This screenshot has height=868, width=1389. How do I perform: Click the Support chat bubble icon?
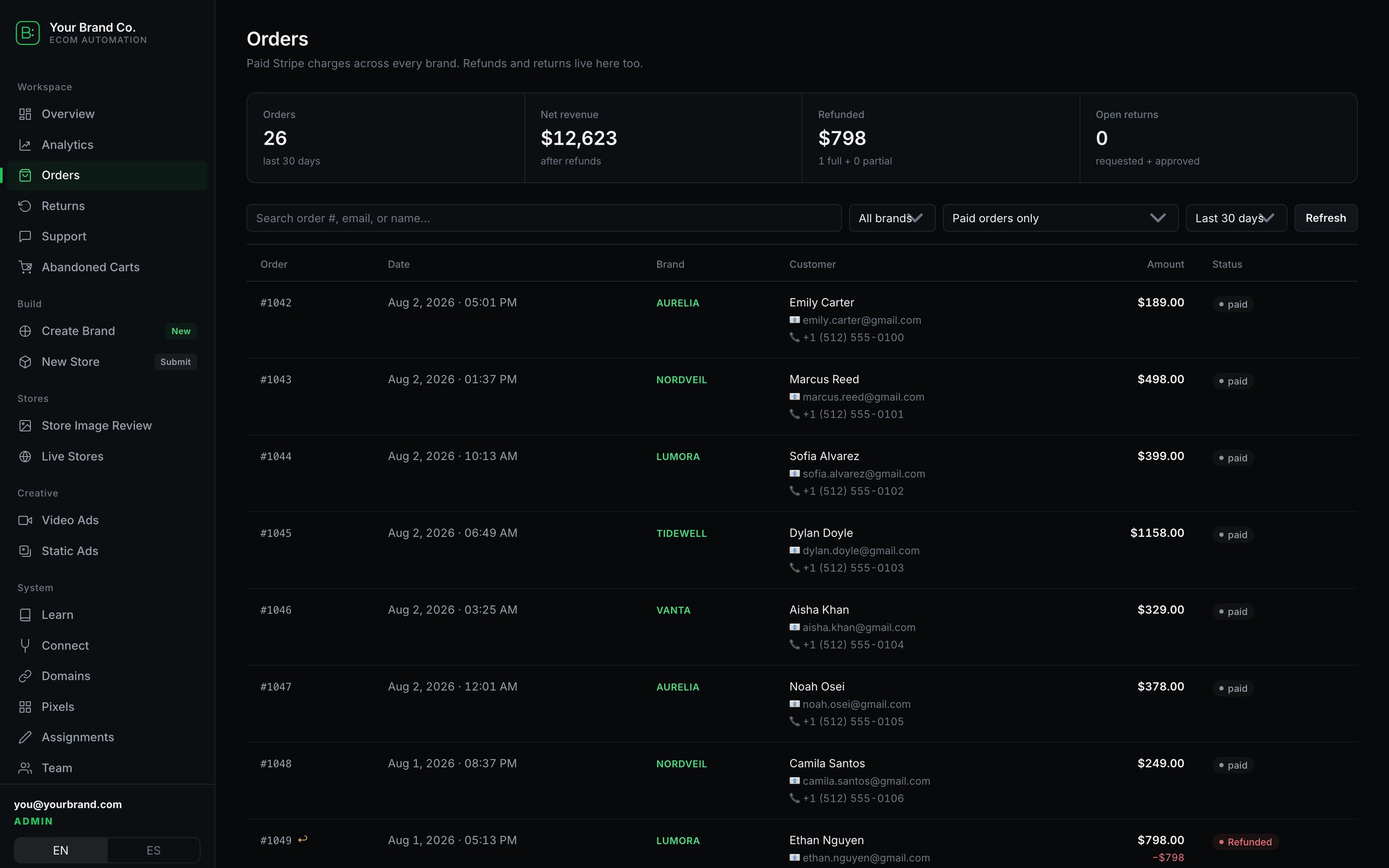[25, 237]
